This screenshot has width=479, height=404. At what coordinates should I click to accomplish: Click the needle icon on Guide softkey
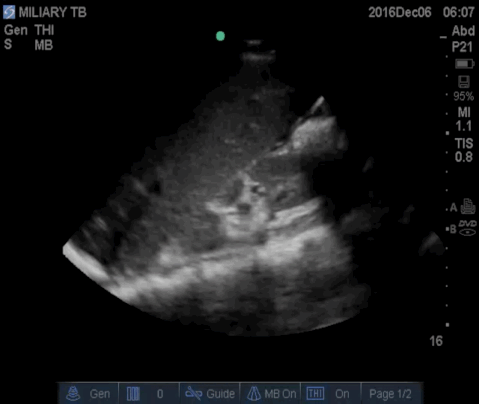[x=194, y=393]
